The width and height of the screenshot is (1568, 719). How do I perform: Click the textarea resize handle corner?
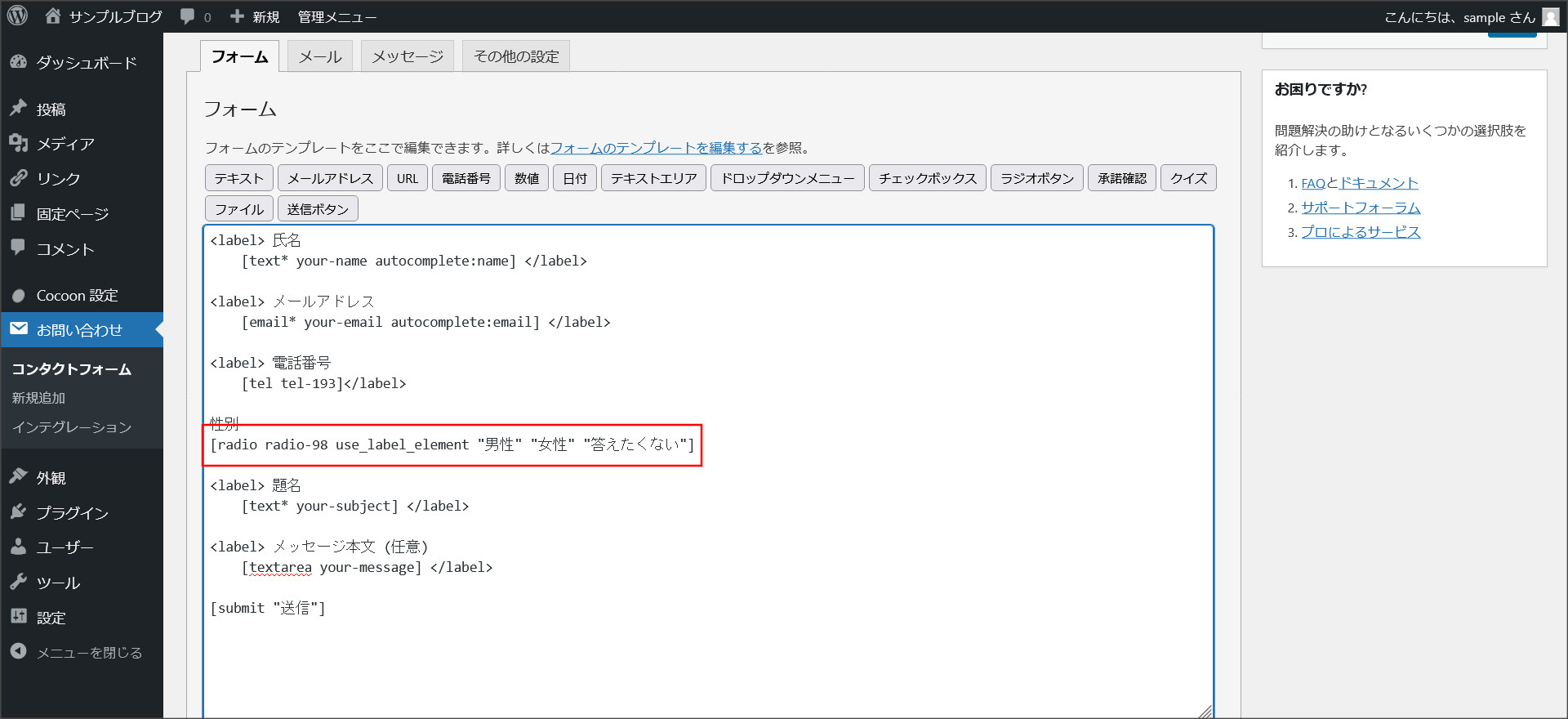pyautogui.click(x=1205, y=712)
